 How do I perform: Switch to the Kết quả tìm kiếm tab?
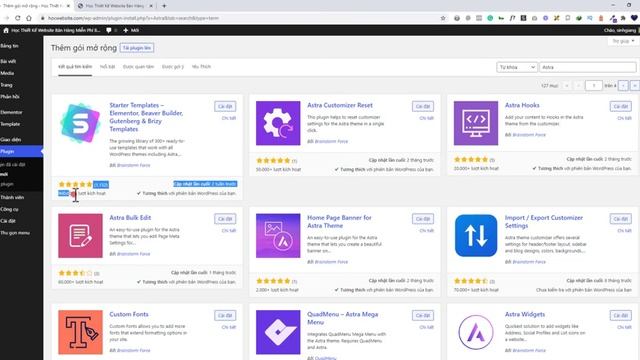pos(75,67)
